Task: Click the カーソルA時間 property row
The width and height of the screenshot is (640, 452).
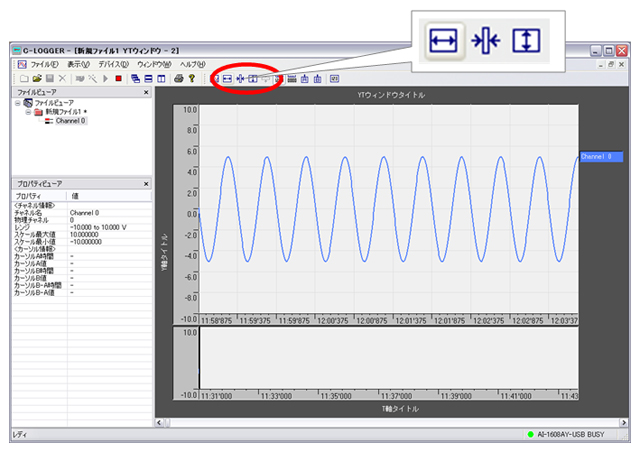Action: click(82, 256)
